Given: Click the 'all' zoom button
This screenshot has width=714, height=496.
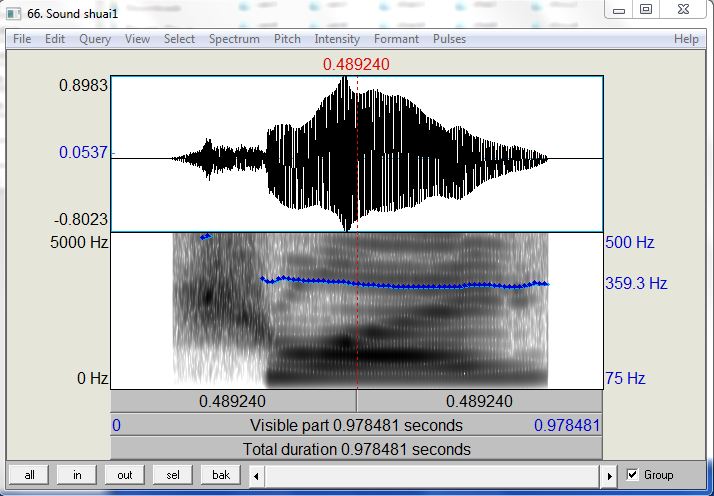Looking at the screenshot, I should [x=29, y=475].
